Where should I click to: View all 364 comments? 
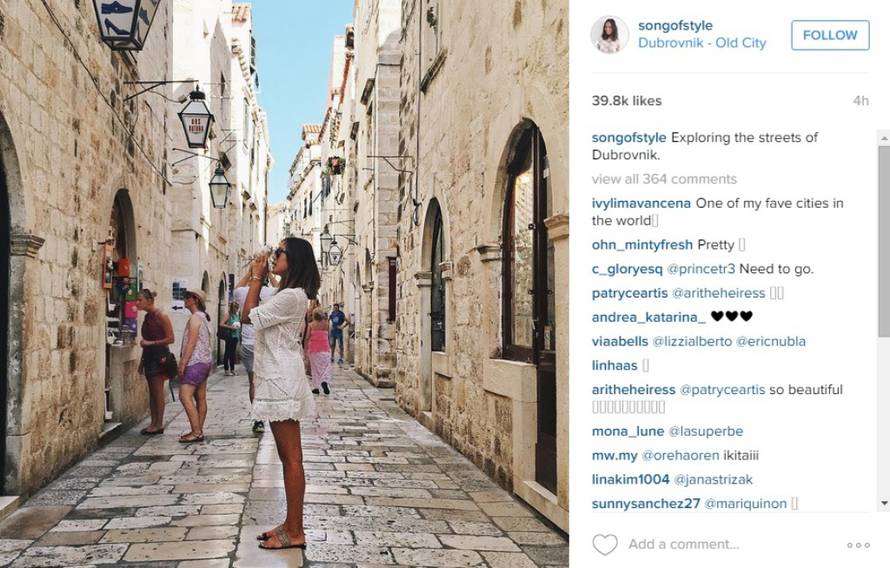point(664,179)
